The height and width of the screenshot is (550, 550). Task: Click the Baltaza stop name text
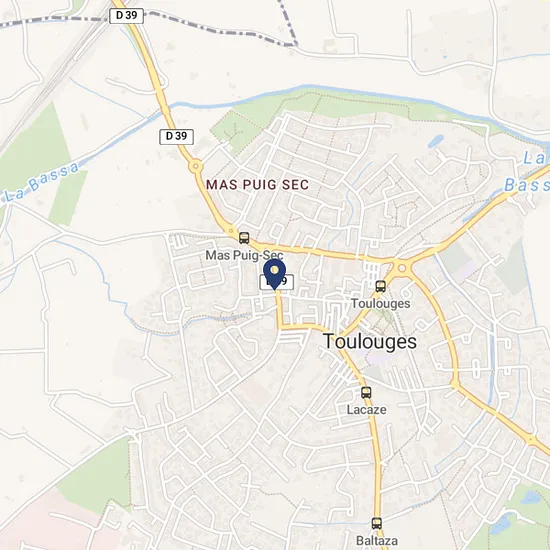point(377,541)
